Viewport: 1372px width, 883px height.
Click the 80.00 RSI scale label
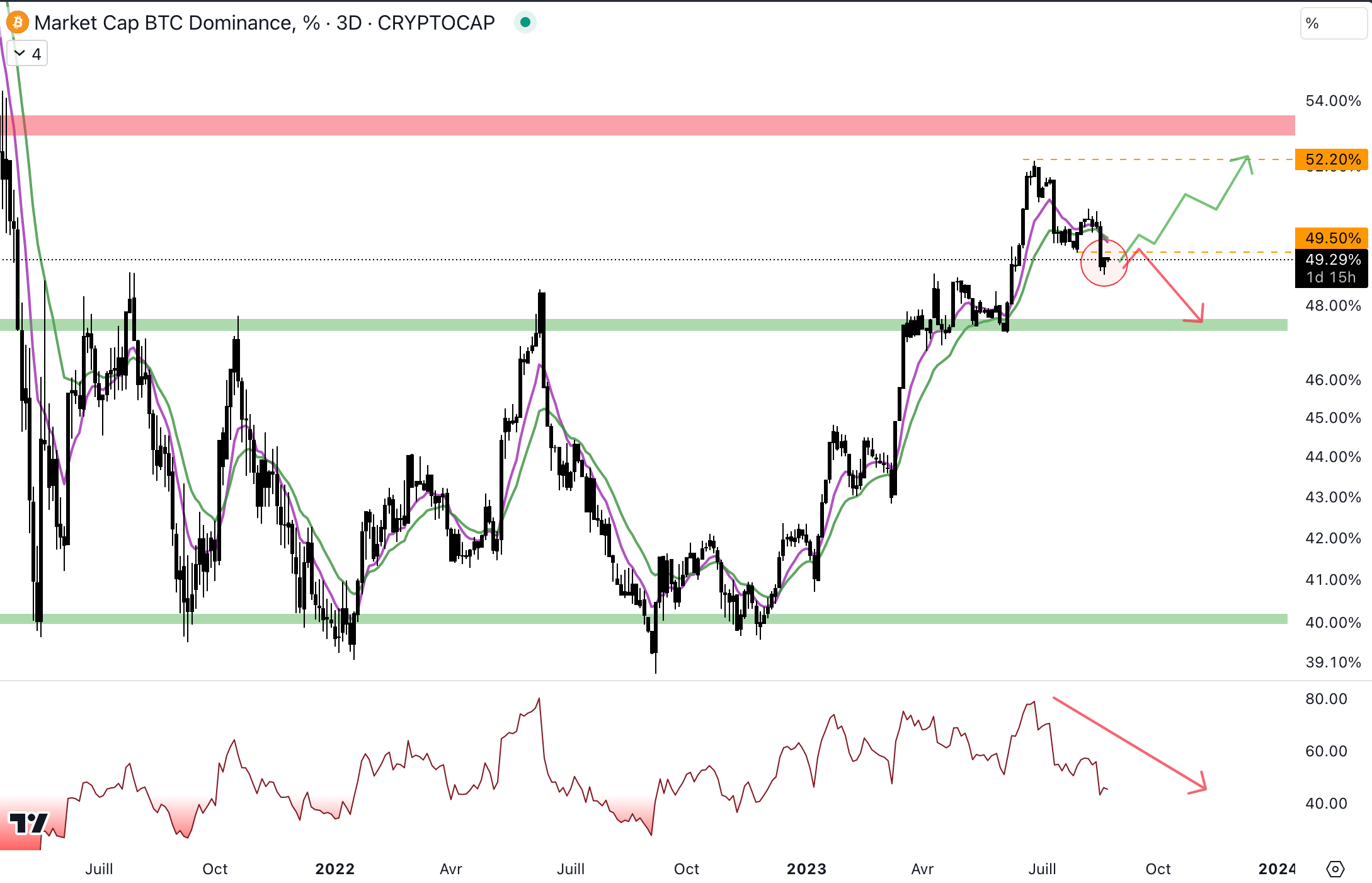pos(1326,698)
